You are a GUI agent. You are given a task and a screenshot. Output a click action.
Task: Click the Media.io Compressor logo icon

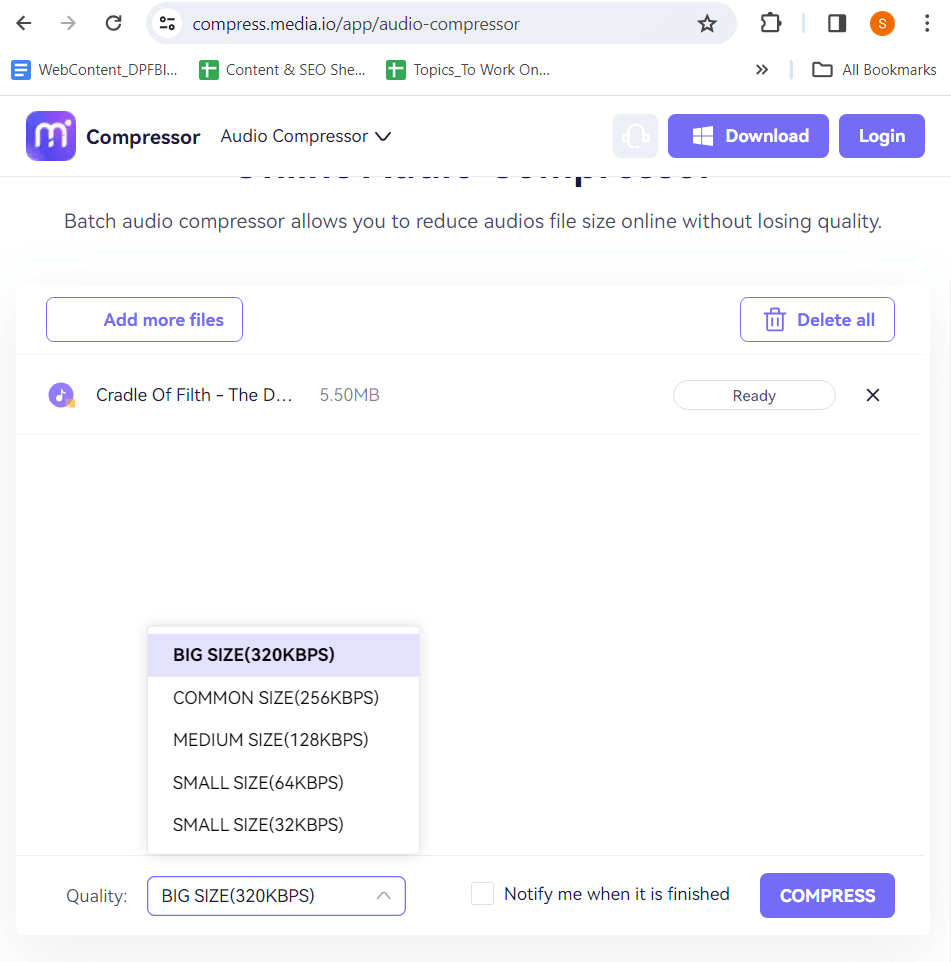51,136
